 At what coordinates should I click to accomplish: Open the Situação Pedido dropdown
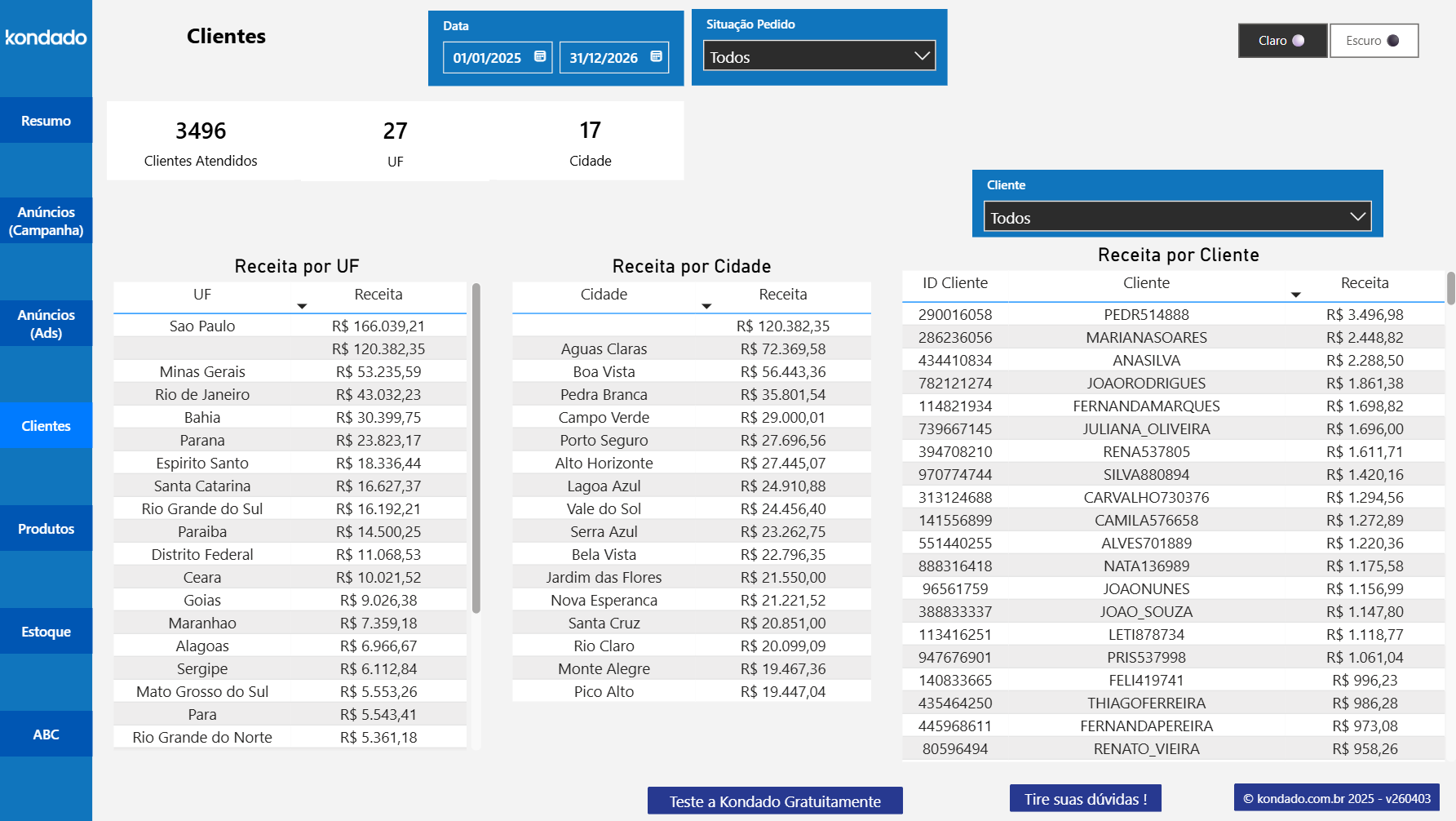coord(818,56)
